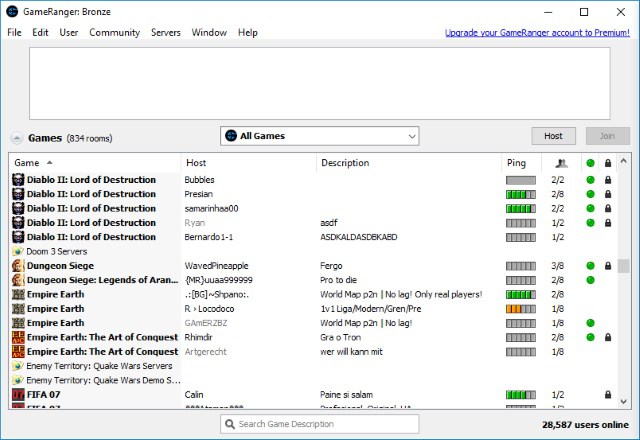
Task: Click Upgrade your GameRanger account link
Action: (x=537, y=33)
